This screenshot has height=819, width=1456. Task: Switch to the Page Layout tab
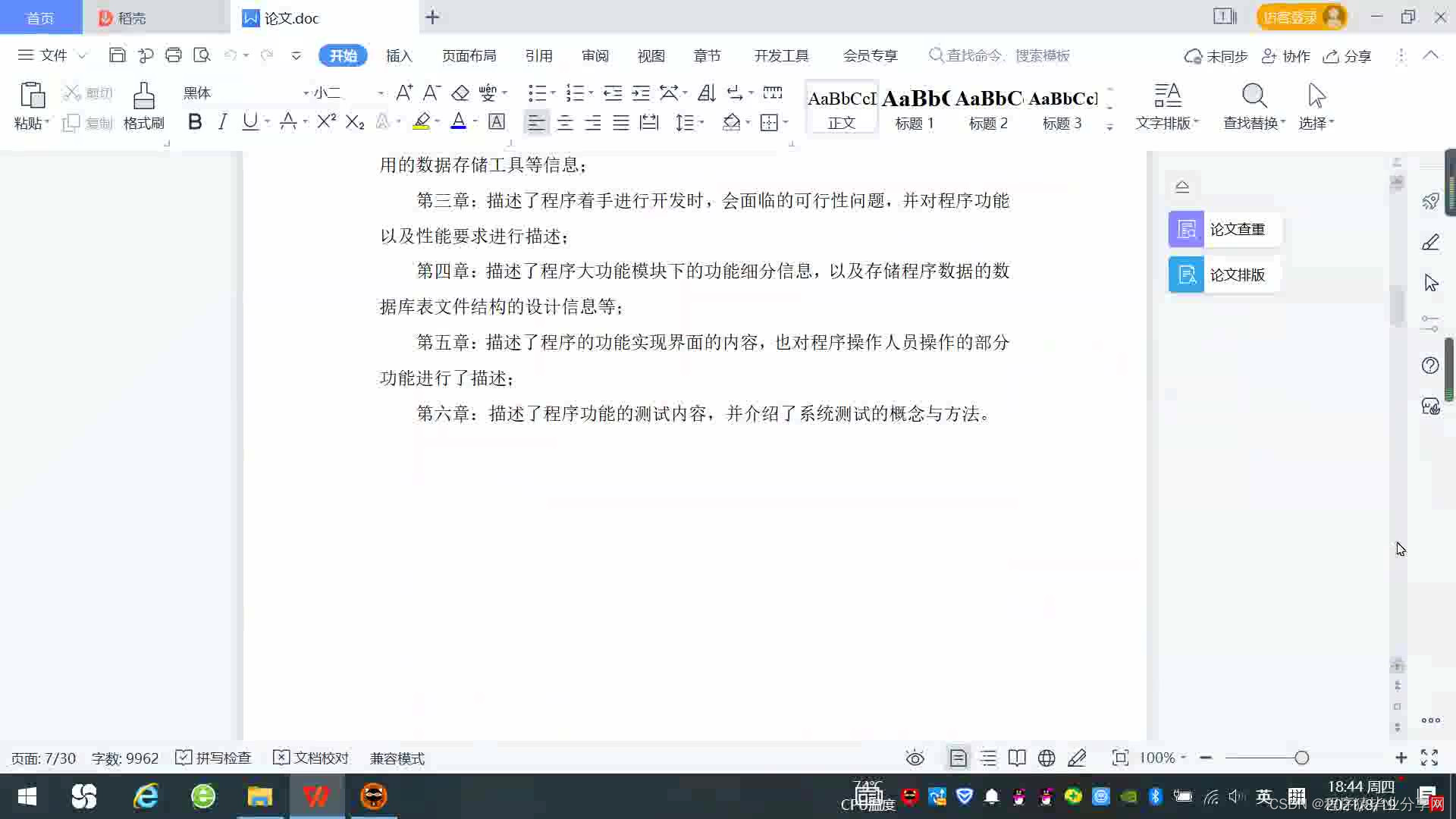pyautogui.click(x=469, y=55)
